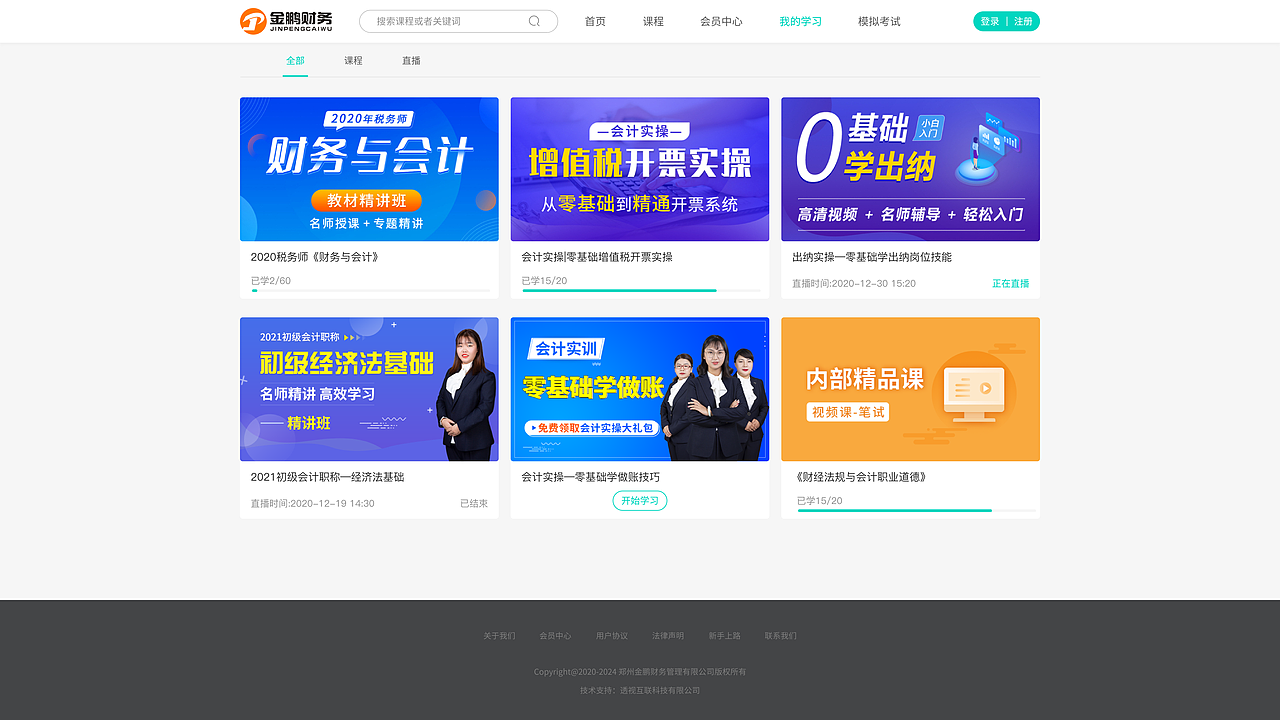Open 模拟考试 in the top menu
1280x720 pixels.
(x=878, y=21)
